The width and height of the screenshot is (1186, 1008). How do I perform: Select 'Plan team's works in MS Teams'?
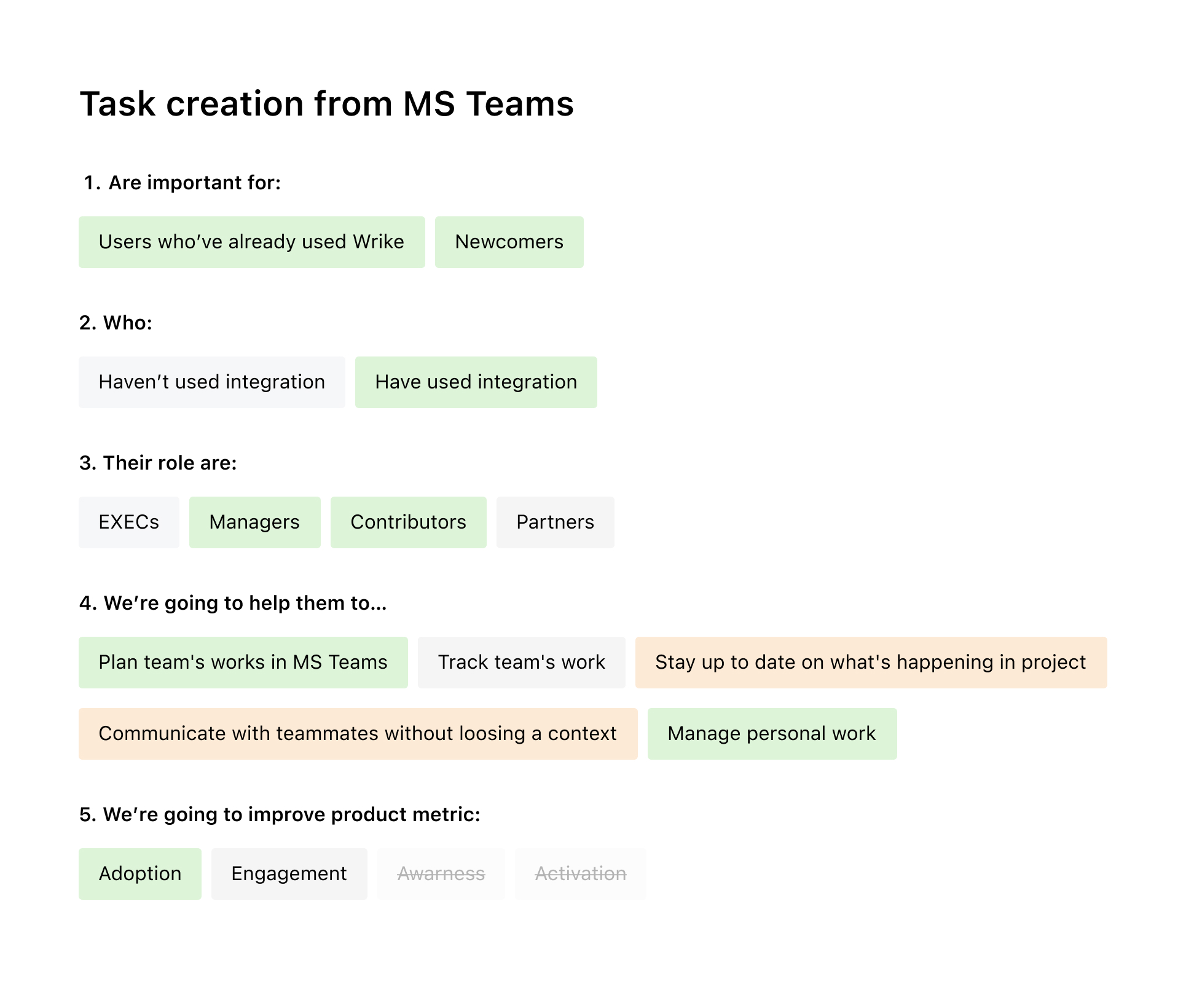(243, 662)
